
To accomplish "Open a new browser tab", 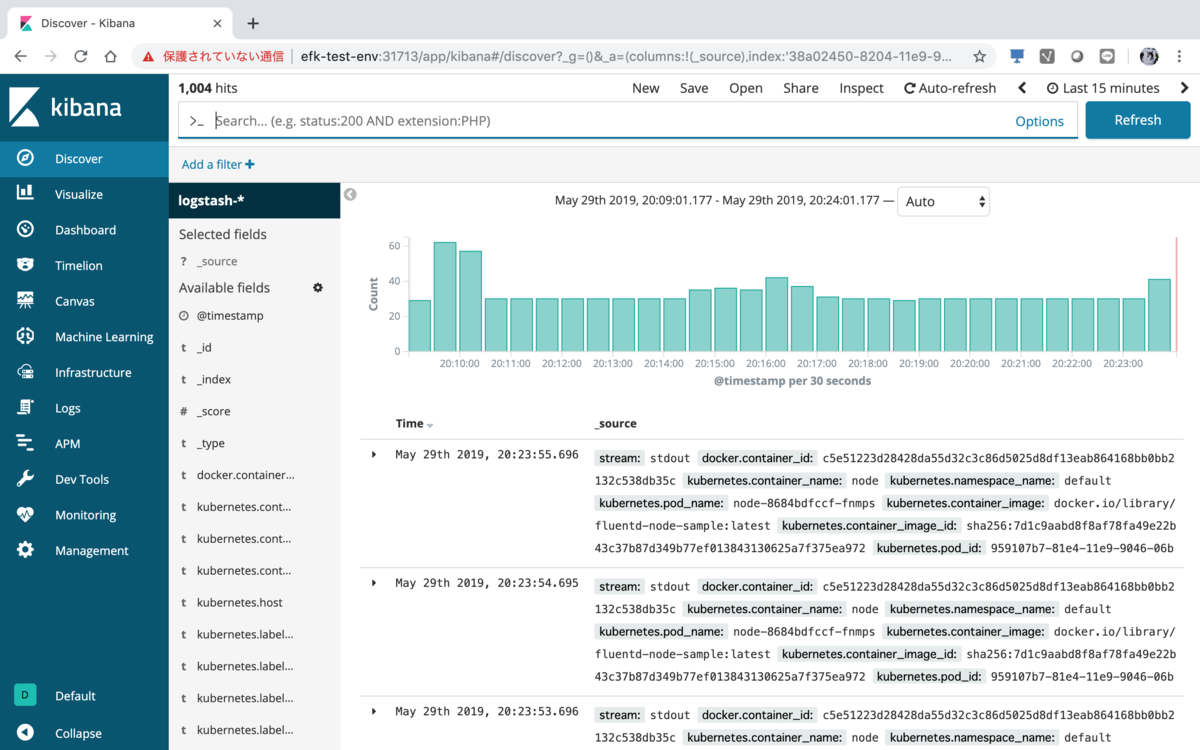I will [253, 23].
